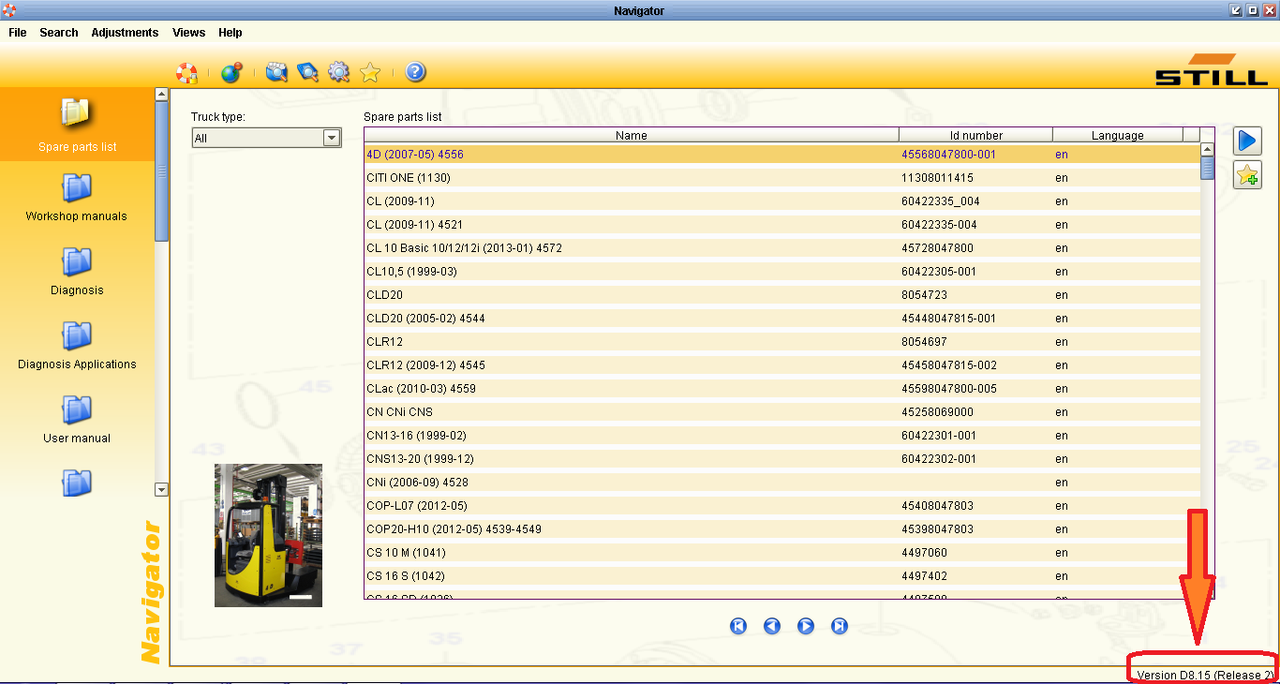
Task: Sort by Name column header
Action: click(x=631, y=135)
